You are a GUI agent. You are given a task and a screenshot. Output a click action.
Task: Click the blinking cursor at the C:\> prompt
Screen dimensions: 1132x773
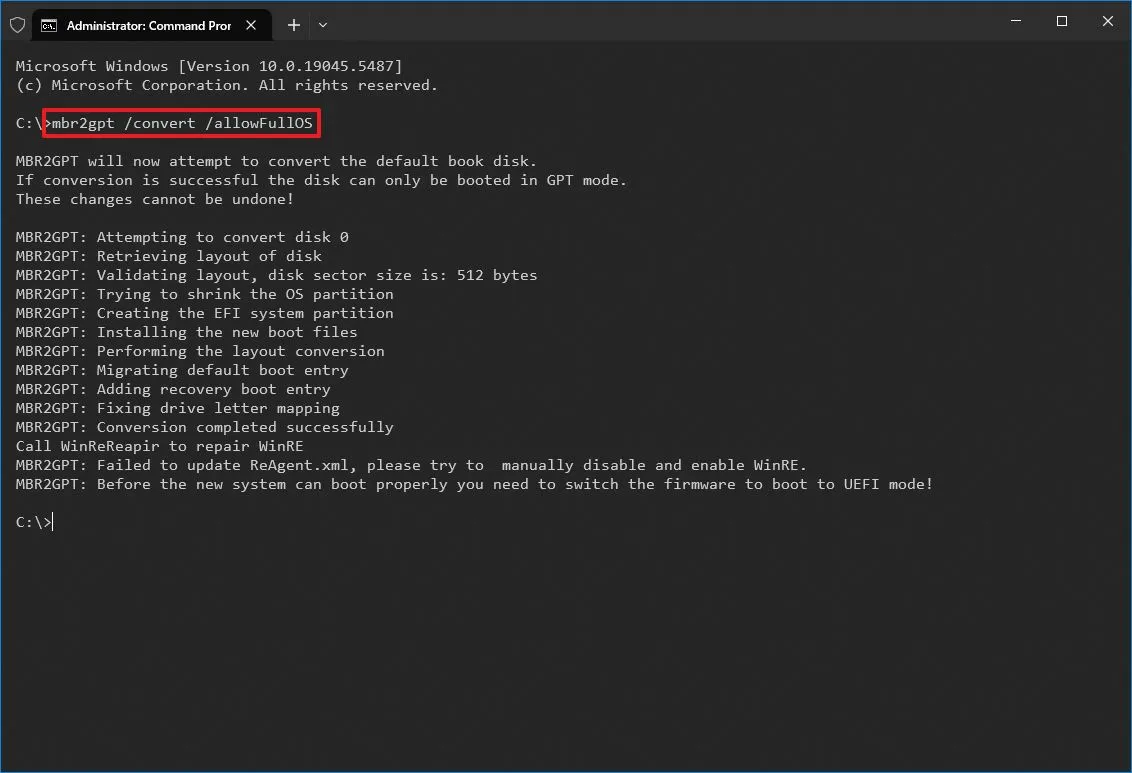point(51,521)
